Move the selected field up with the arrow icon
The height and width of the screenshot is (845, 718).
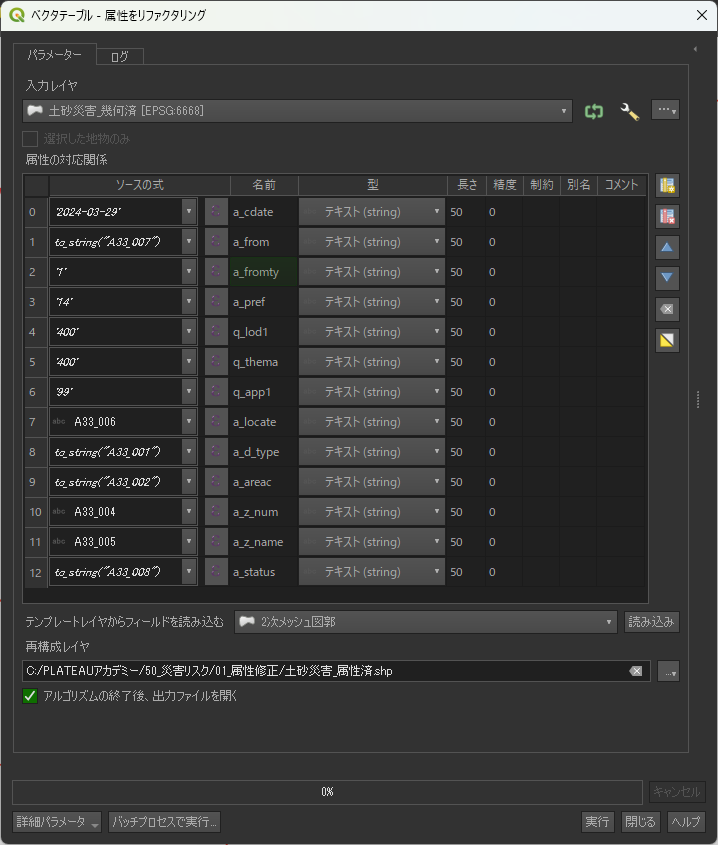[x=667, y=247]
